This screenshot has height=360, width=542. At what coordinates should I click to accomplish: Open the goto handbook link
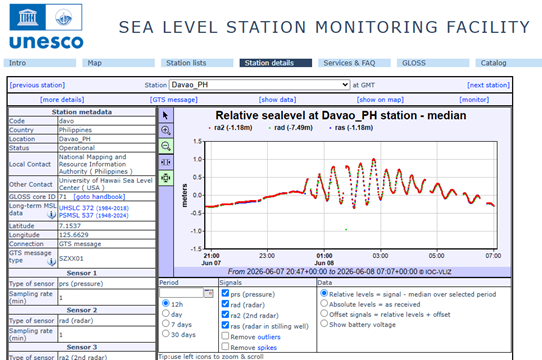coord(100,197)
